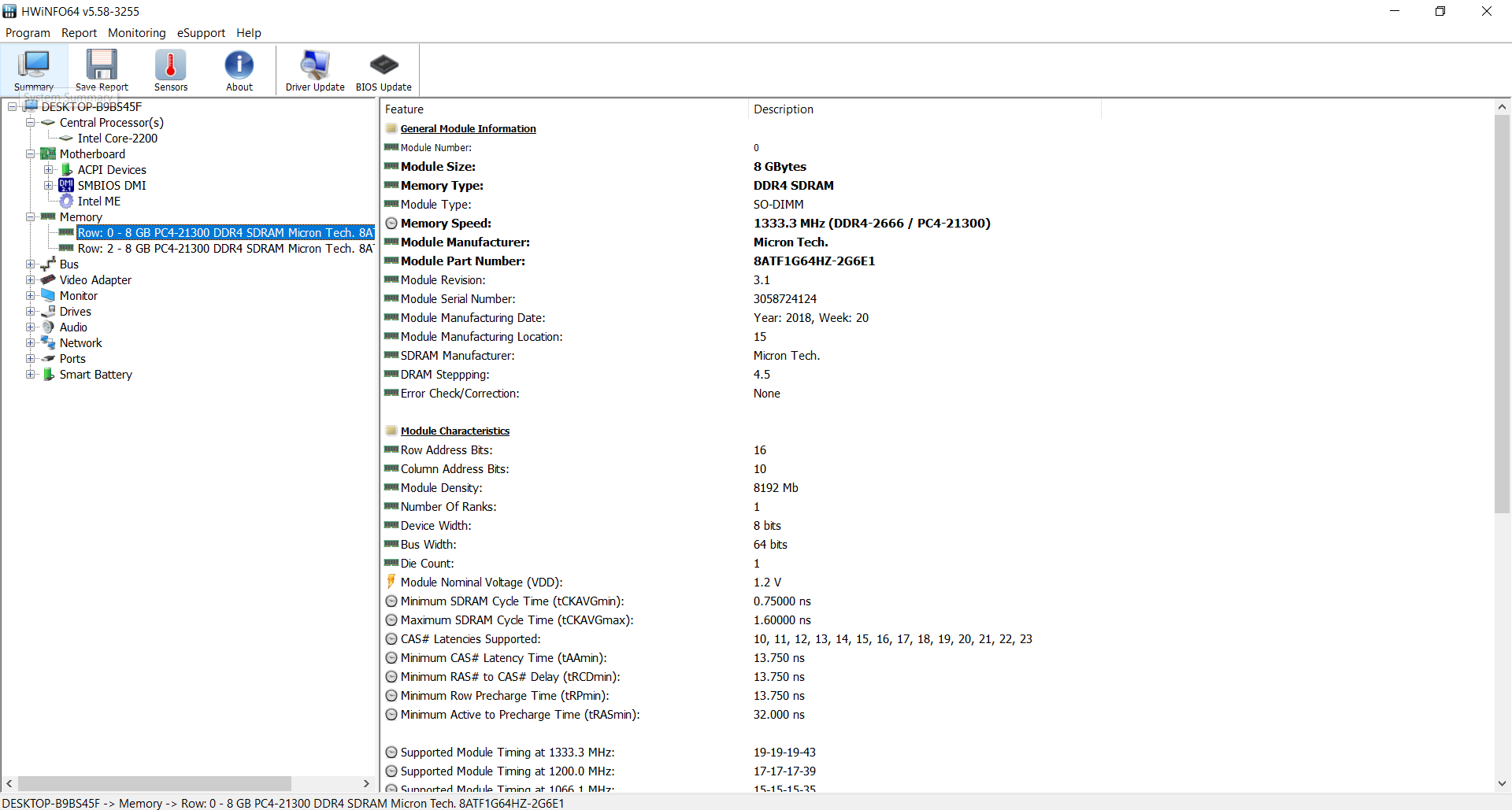Open the Sensors thermometer icon
The width and height of the screenshot is (1512, 810).
pos(171,70)
